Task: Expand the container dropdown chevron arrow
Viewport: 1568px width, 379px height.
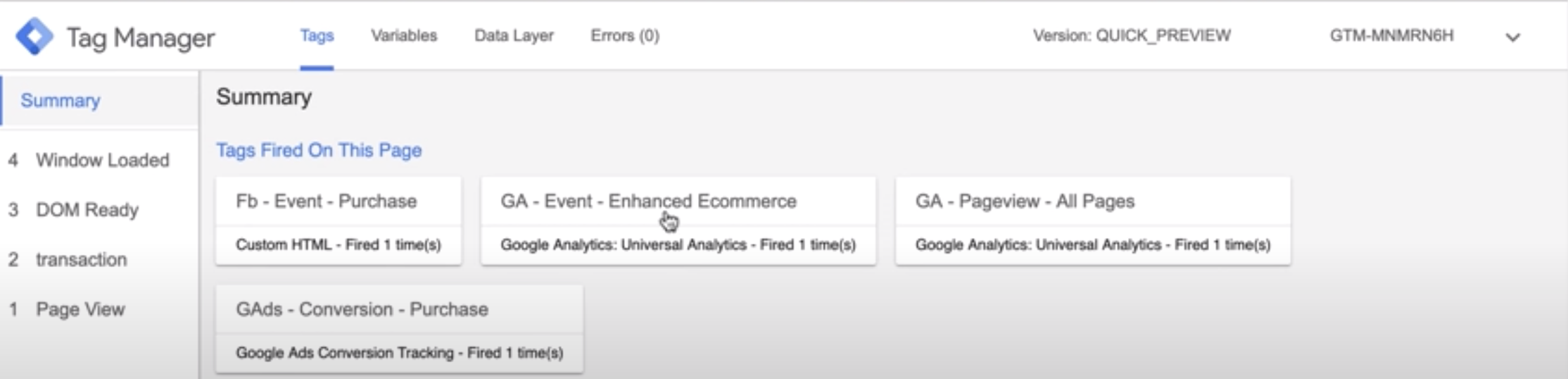Action: tap(1512, 37)
